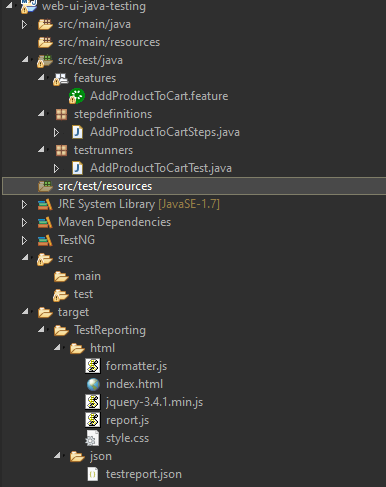Click the testrunners package icon

click(61, 150)
